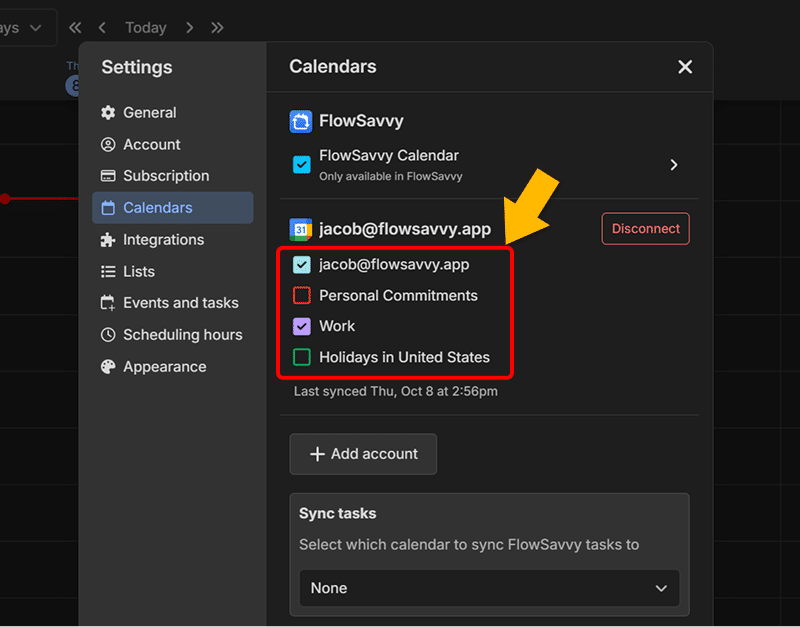
Task: Click the Last synced timestamp text
Action: tap(395, 392)
